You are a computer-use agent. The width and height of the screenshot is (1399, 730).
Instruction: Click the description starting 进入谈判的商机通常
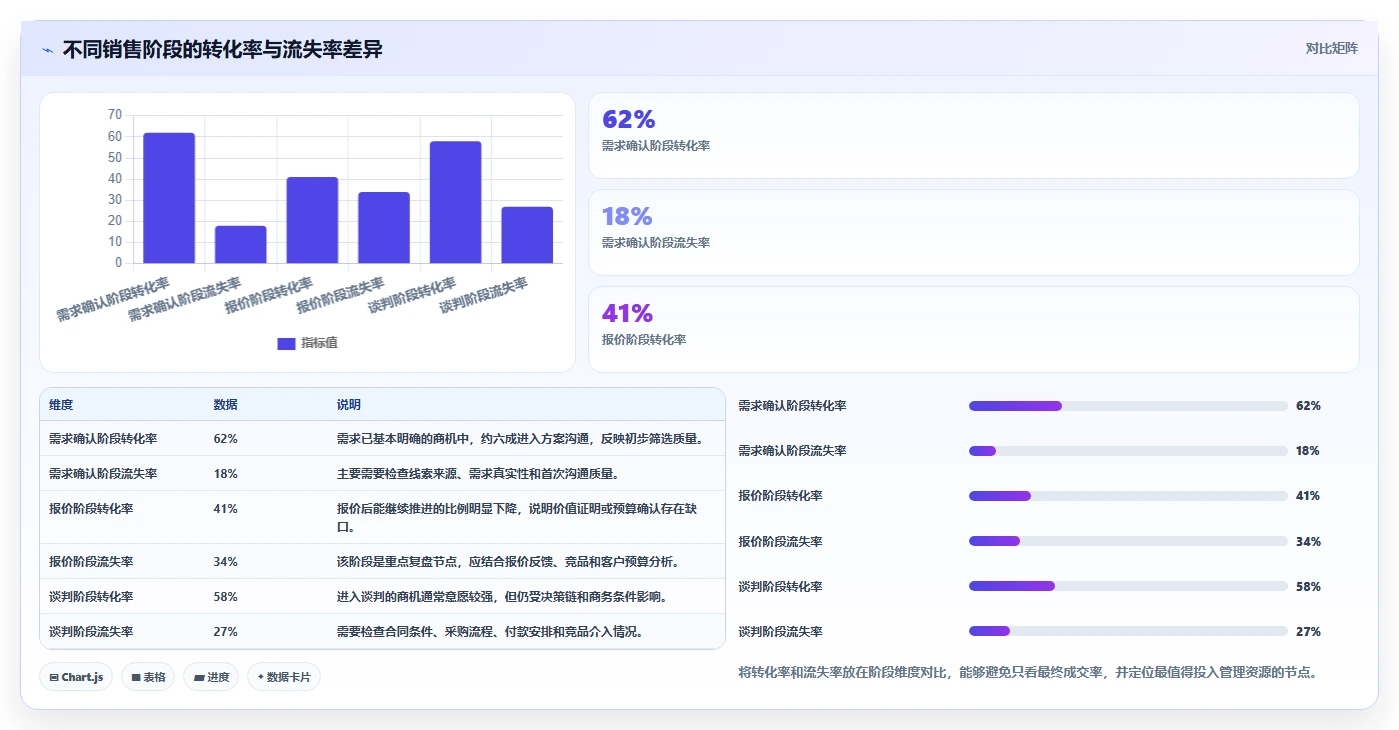pyautogui.click(x=502, y=597)
